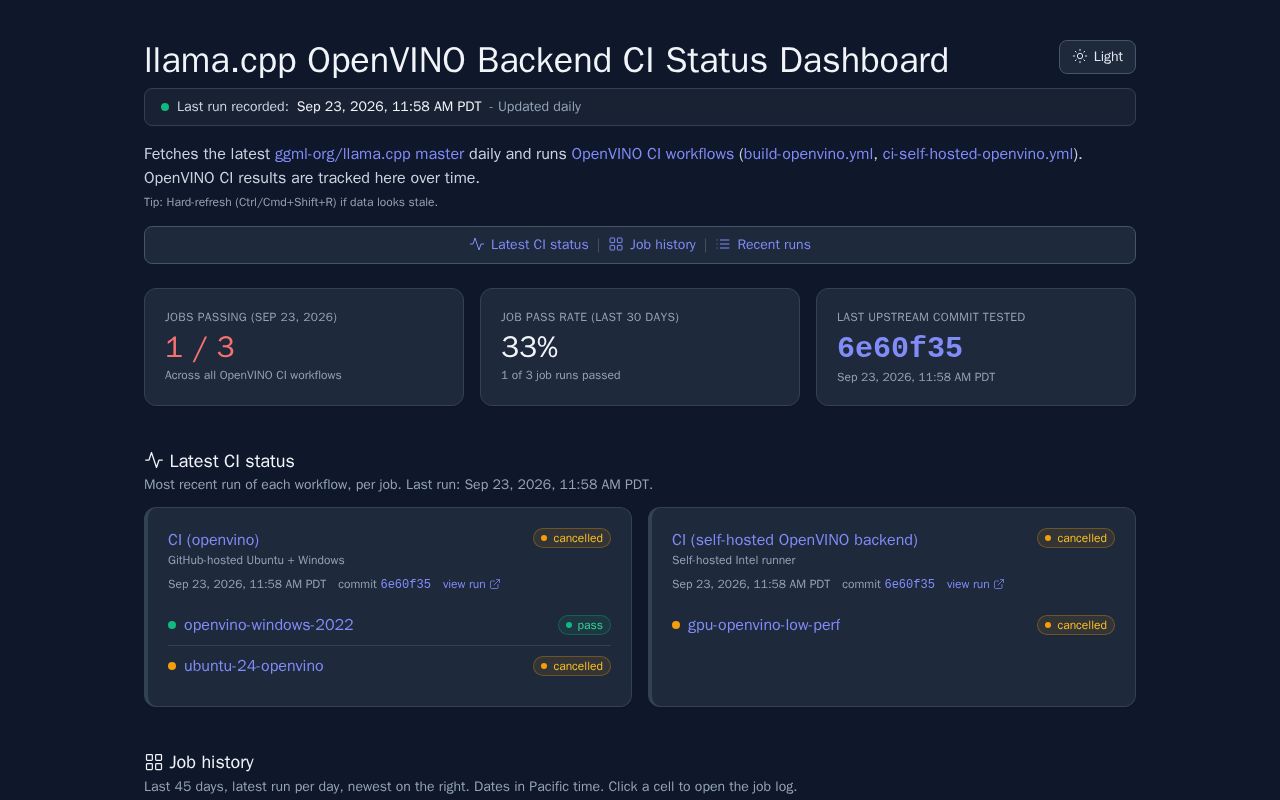Click the pulse icon beside the Latest CI status nav link
Viewport: 1280px width, 800px height.
pos(477,244)
